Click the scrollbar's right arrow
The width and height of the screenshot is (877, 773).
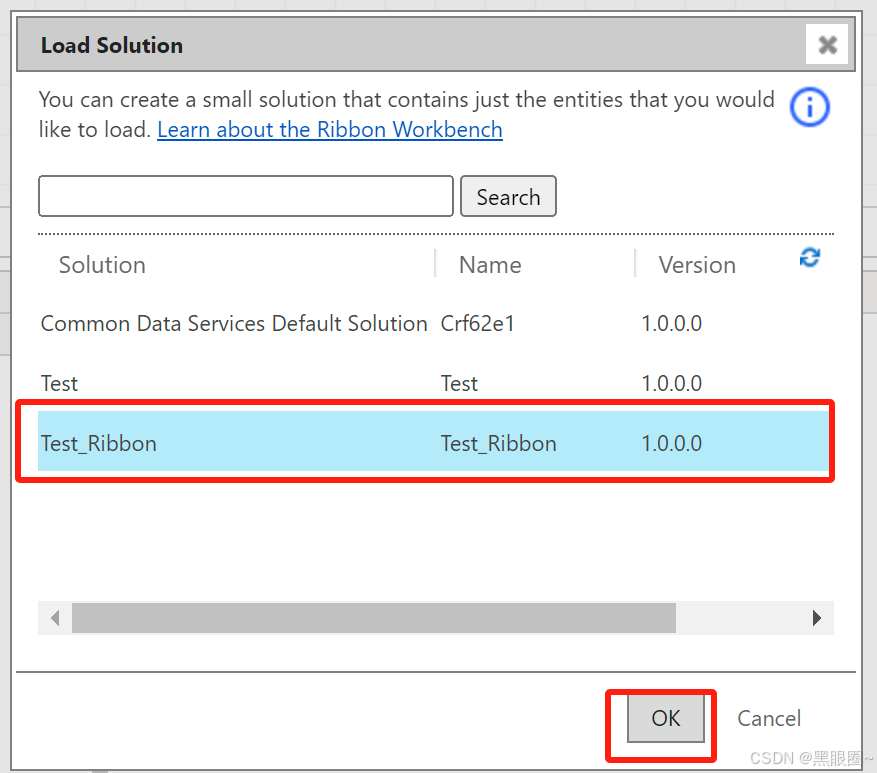(x=819, y=618)
